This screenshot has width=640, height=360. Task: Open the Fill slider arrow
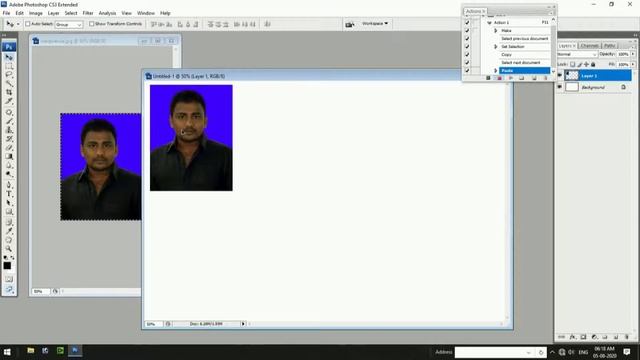click(633, 64)
